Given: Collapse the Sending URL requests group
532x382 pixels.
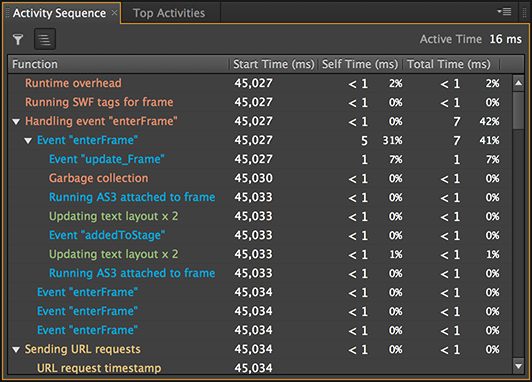Looking at the screenshot, I should (x=16, y=349).
